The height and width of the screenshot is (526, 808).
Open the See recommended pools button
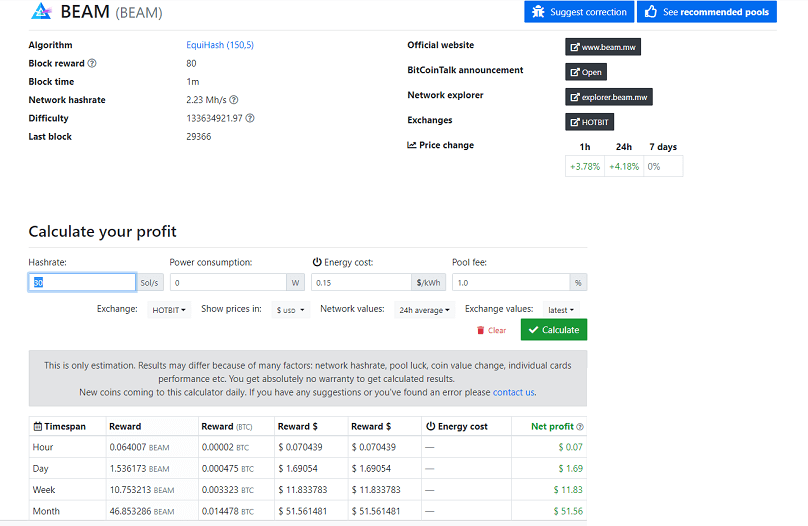tap(707, 12)
